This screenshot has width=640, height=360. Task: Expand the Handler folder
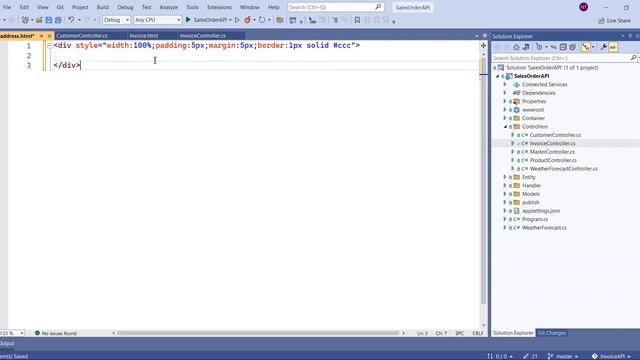click(x=505, y=185)
